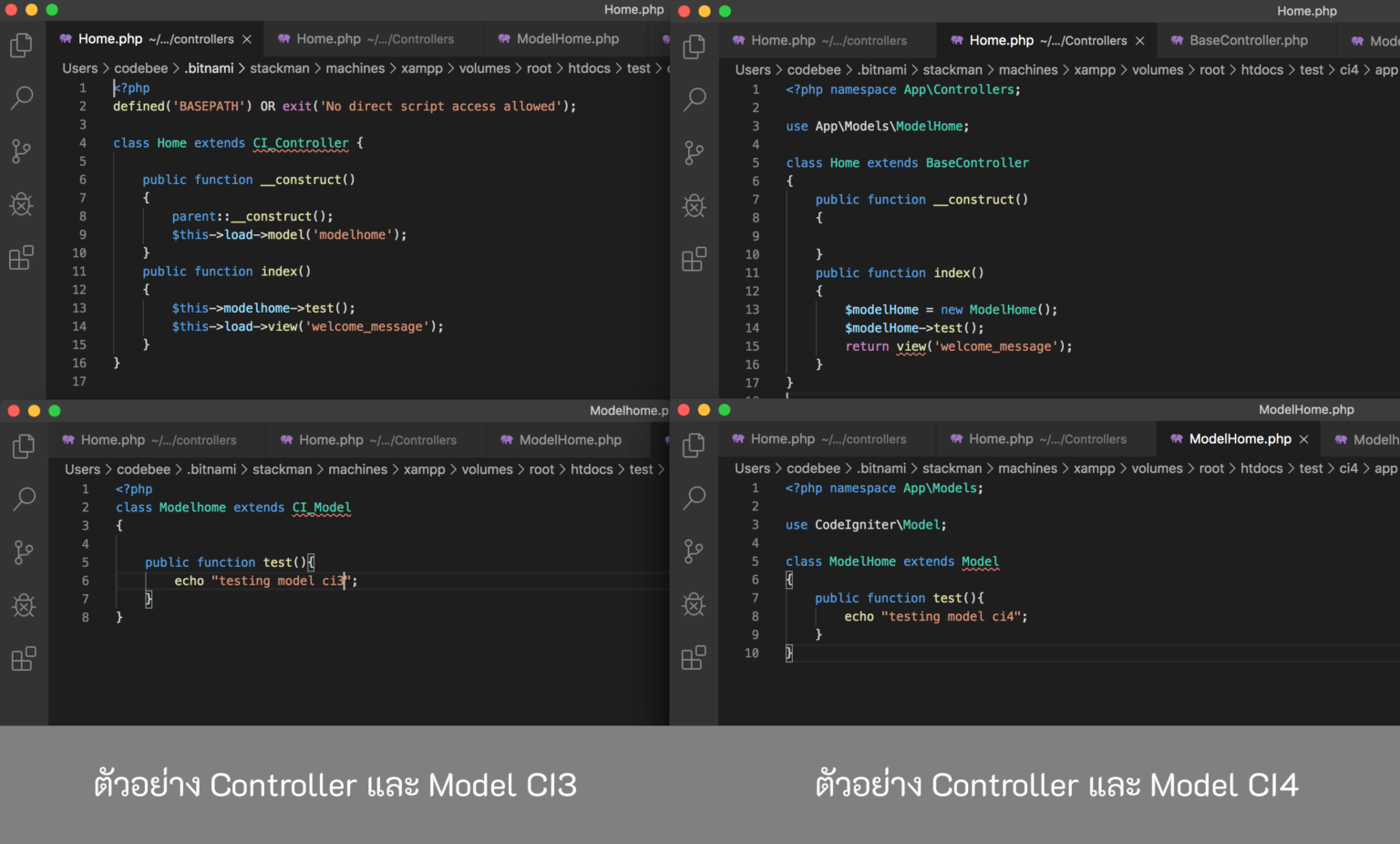Open Search in the CI4 BaseController Home.php window
The image size is (1400, 844).
[x=695, y=98]
